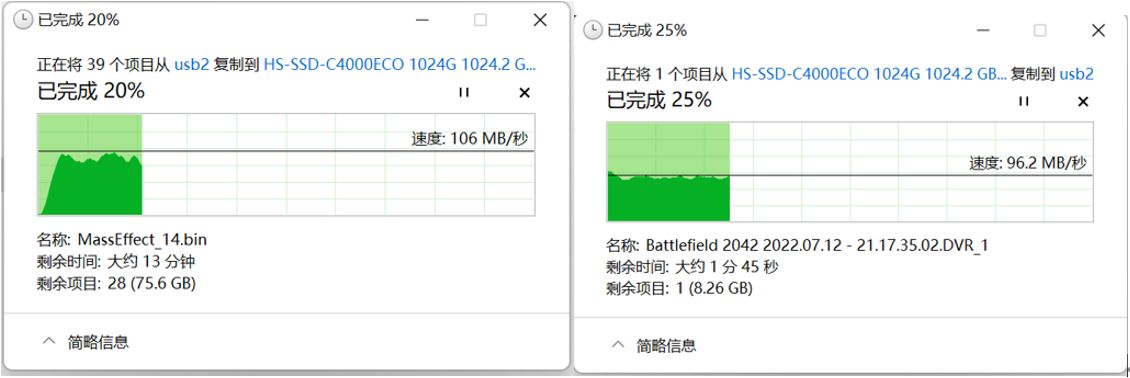Collapse details in the left copy dialog

click(x=86, y=341)
